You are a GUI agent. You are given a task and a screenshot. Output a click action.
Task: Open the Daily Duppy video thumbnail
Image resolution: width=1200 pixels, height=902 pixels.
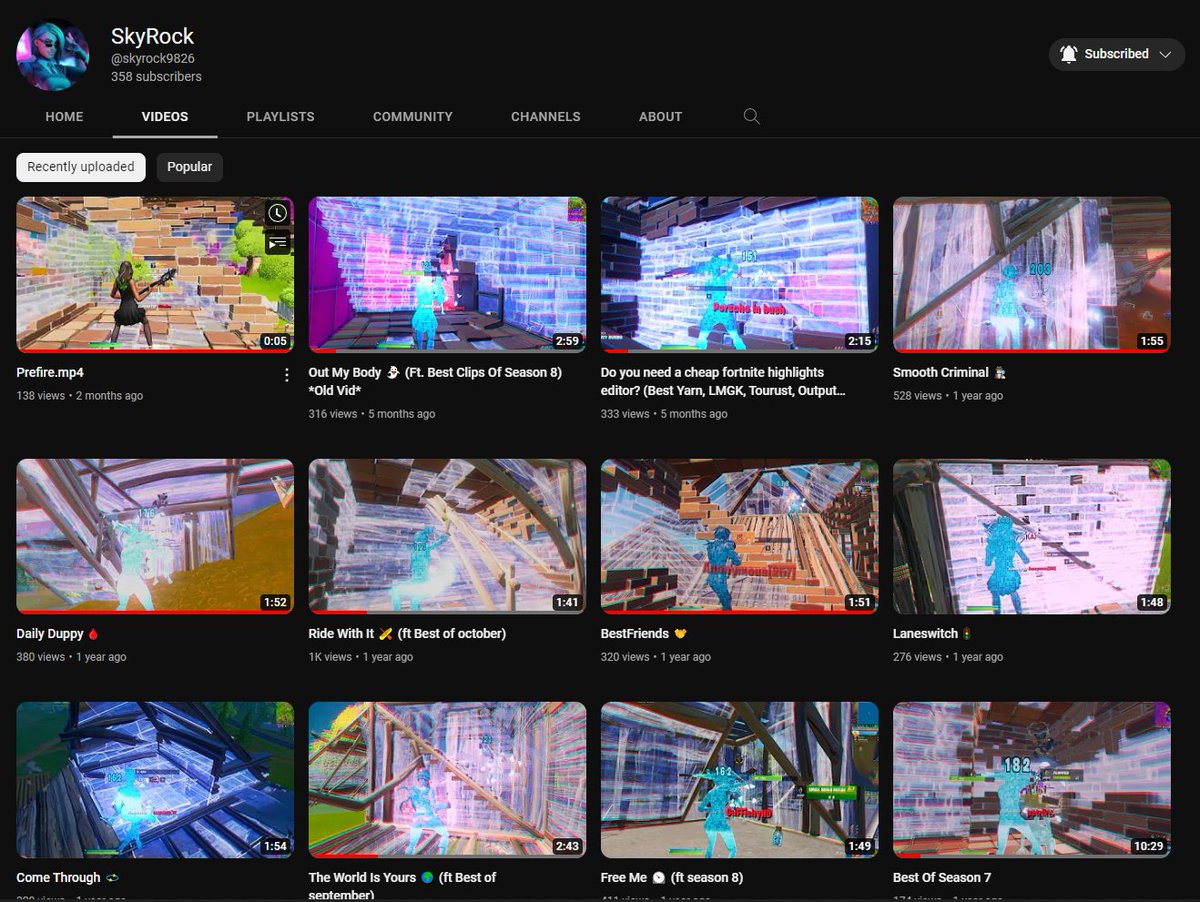[155, 536]
